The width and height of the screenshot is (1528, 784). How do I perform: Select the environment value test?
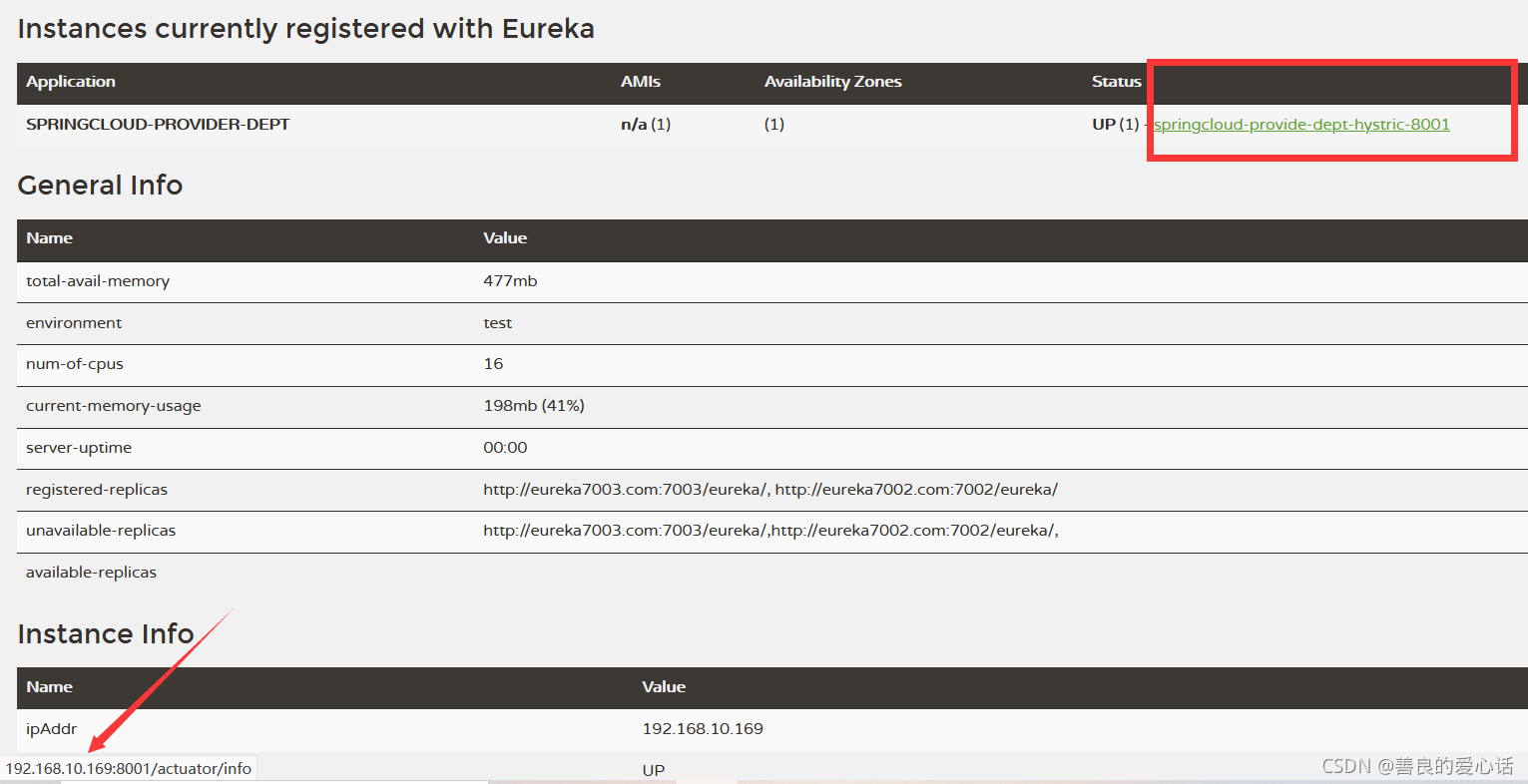(498, 323)
